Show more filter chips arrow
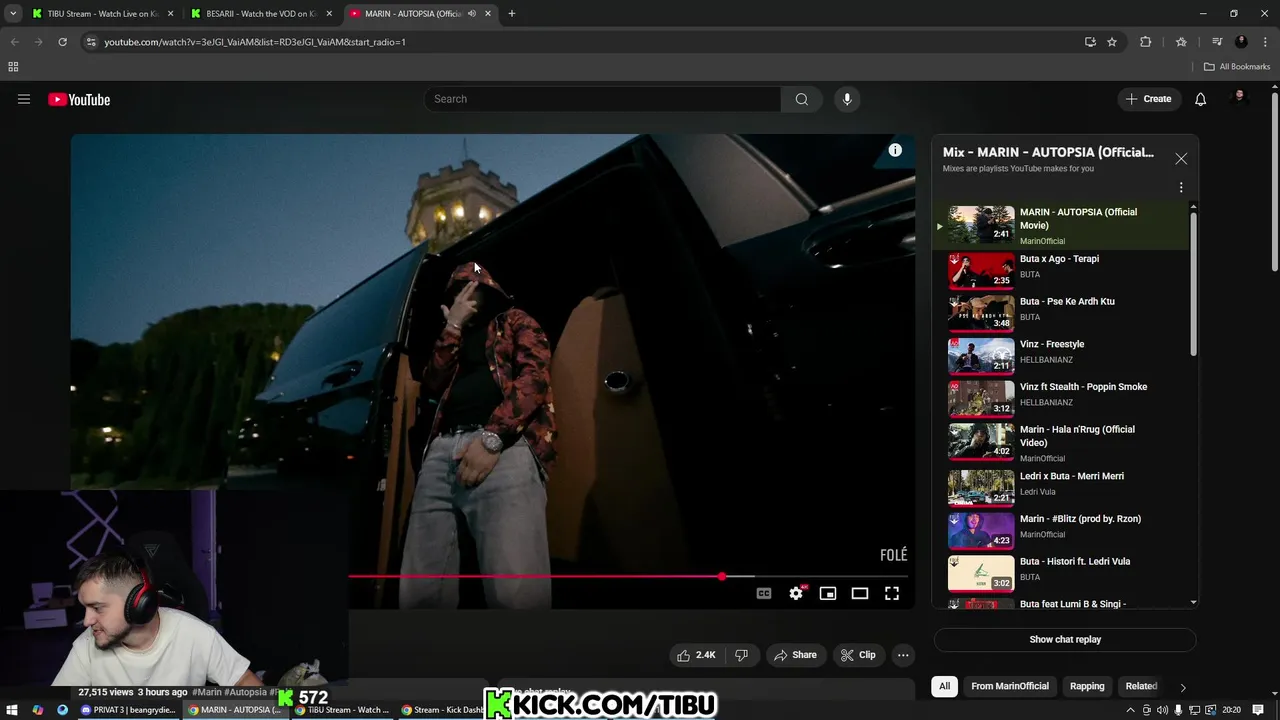This screenshot has width=1280, height=720. coord(1183,687)
